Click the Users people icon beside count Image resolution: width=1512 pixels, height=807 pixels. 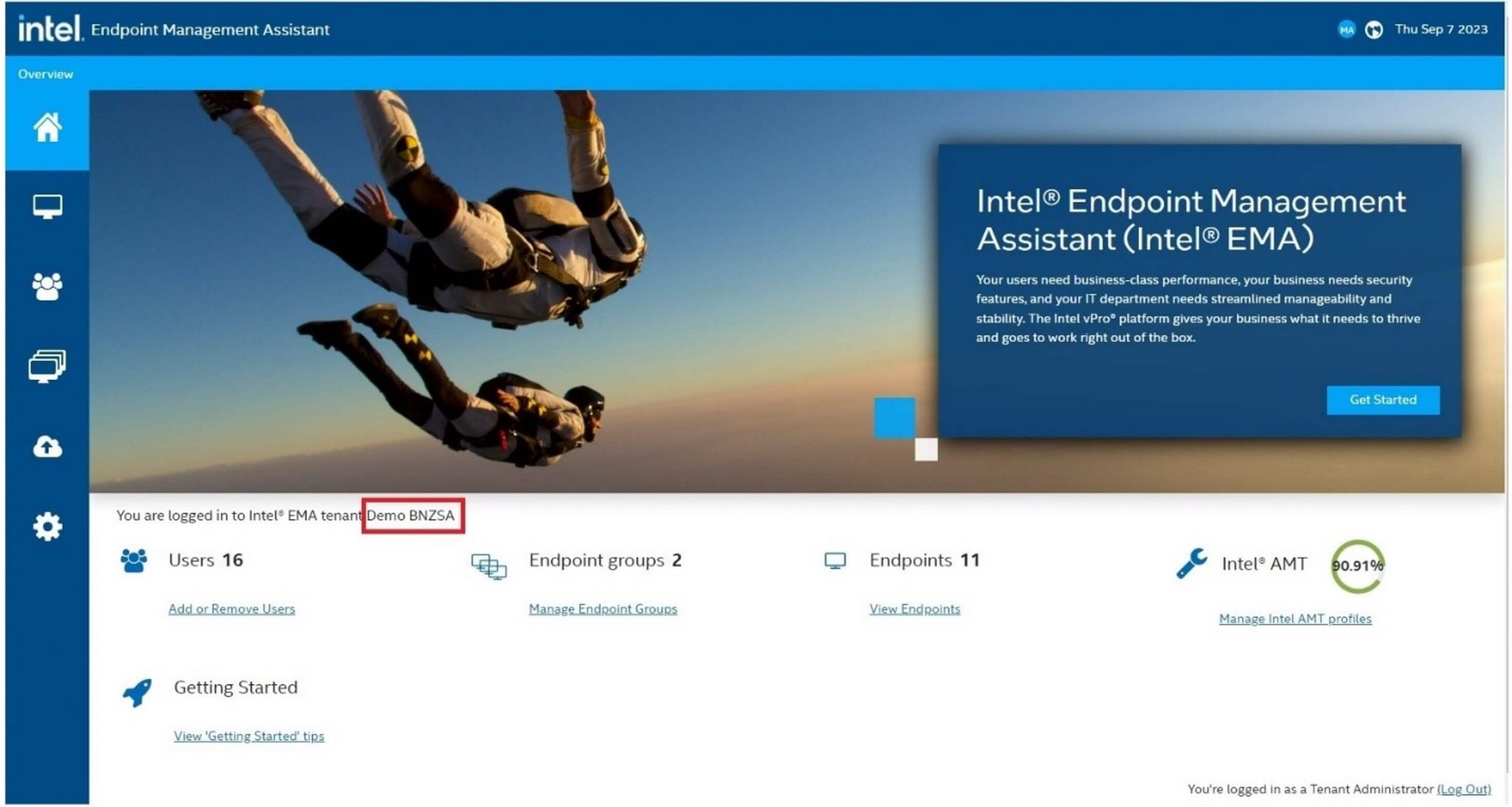tap(133, 561)
